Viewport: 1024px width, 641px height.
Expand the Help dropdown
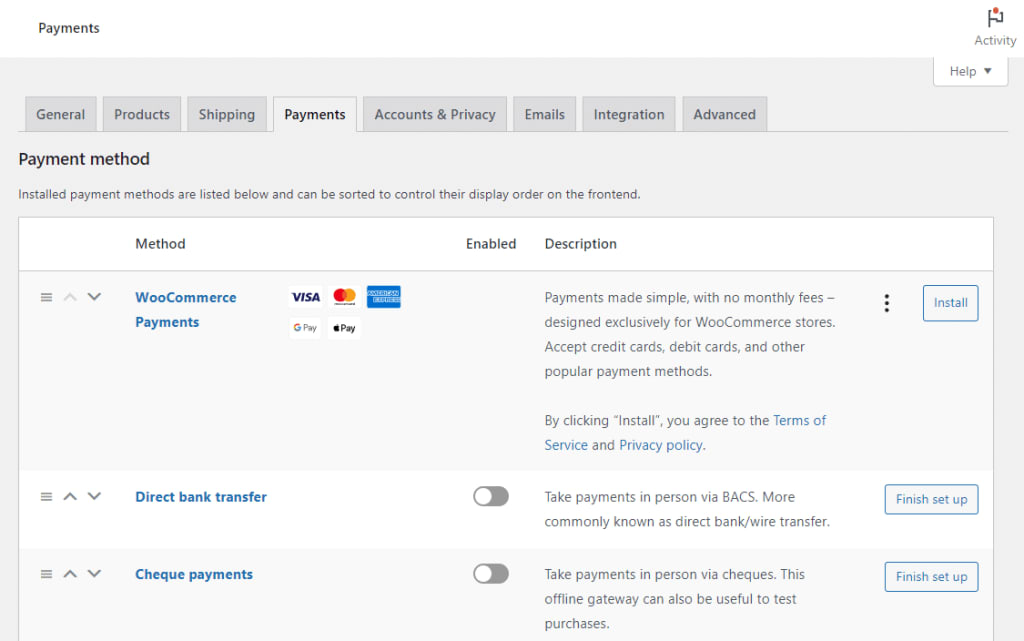(x=970, y=71)
